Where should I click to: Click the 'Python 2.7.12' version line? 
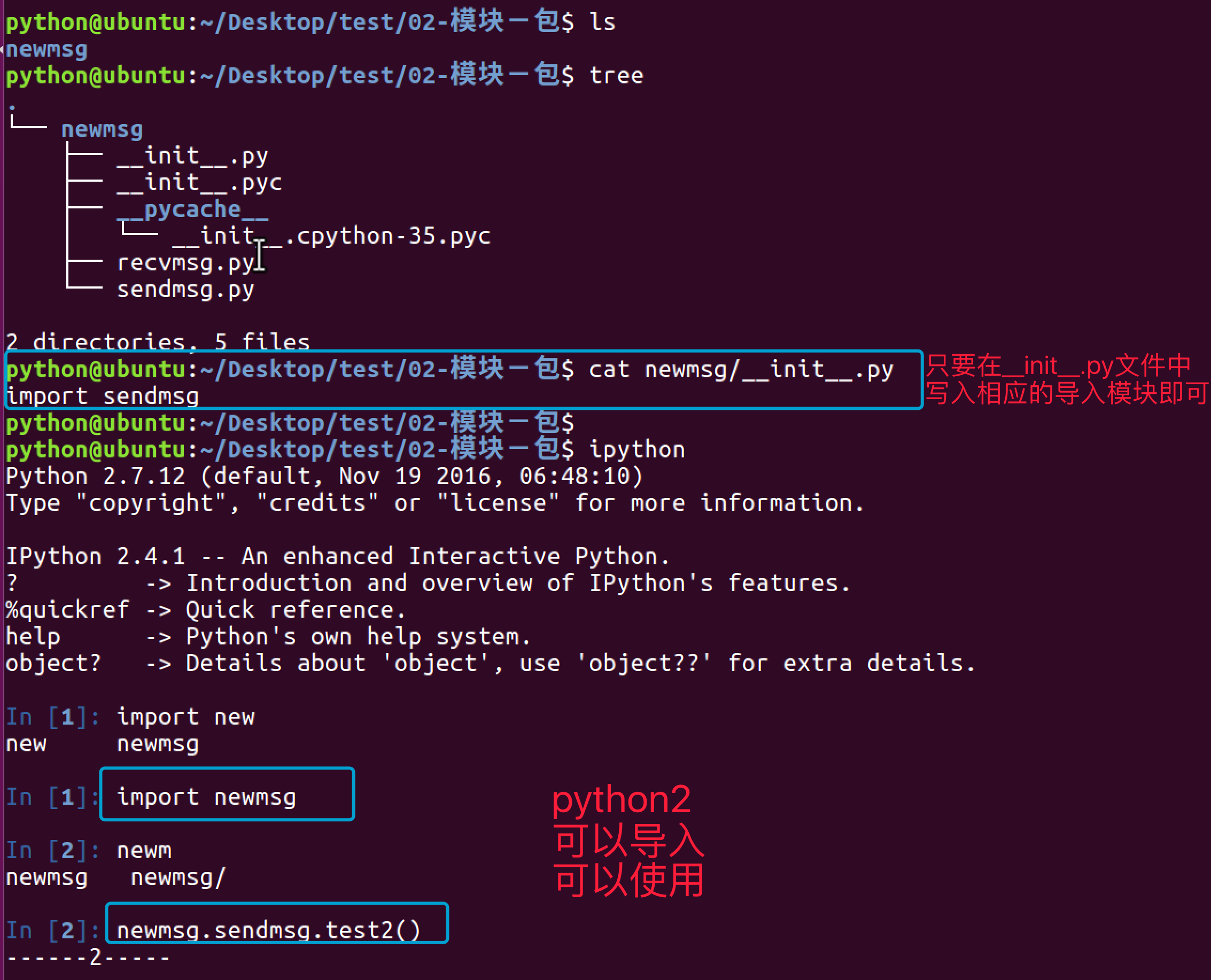coord(324,477)
